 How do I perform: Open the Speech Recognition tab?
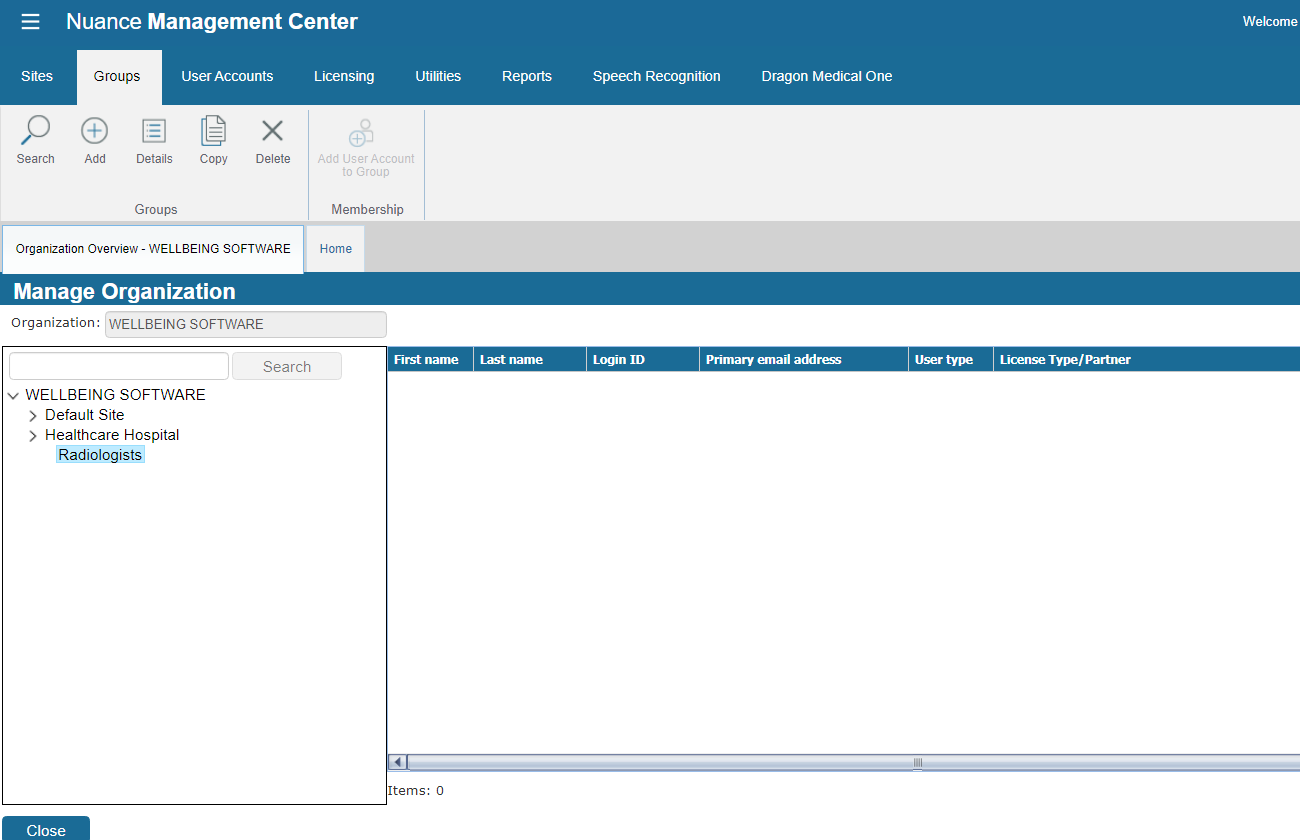click(656, 76)
